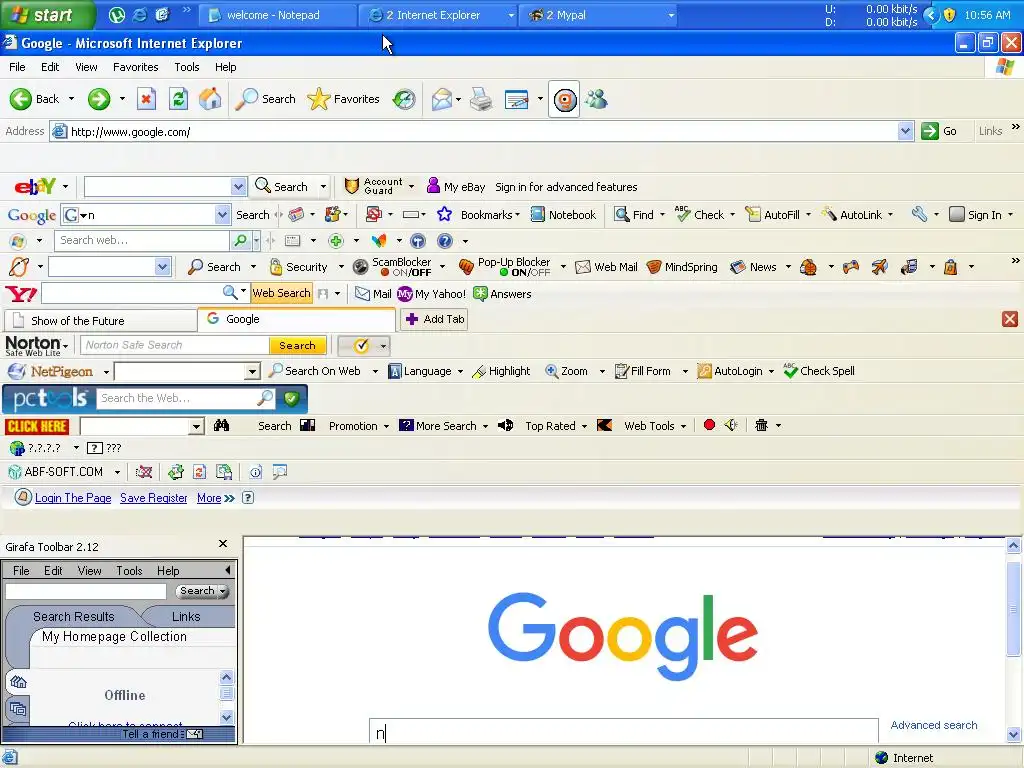Click the Forward green arrow icon
This screenshot has height=768, width=1024.
coord(99,99)
